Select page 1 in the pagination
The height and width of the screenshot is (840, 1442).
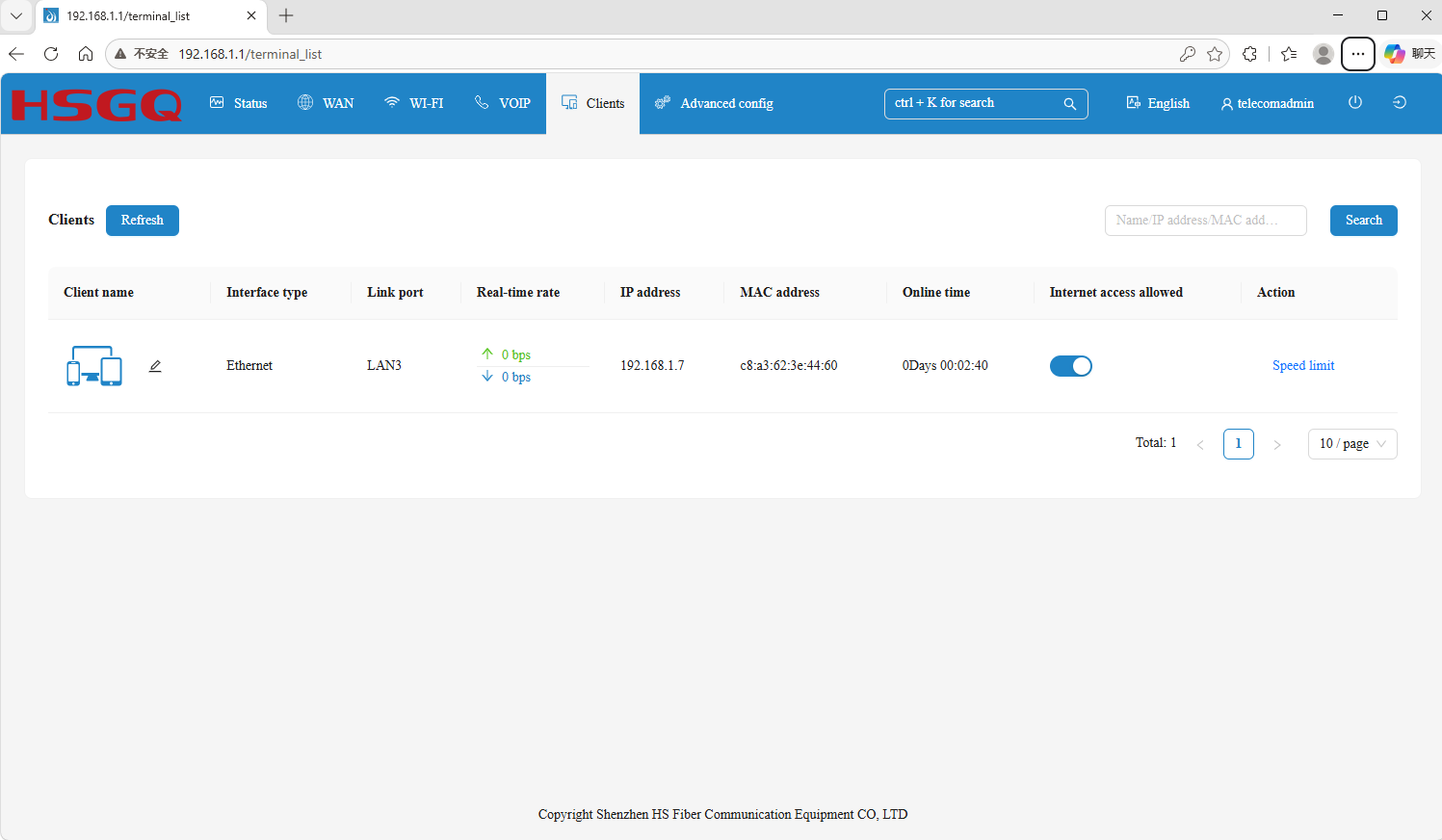pyautogui.click(x=1239, y=444)
